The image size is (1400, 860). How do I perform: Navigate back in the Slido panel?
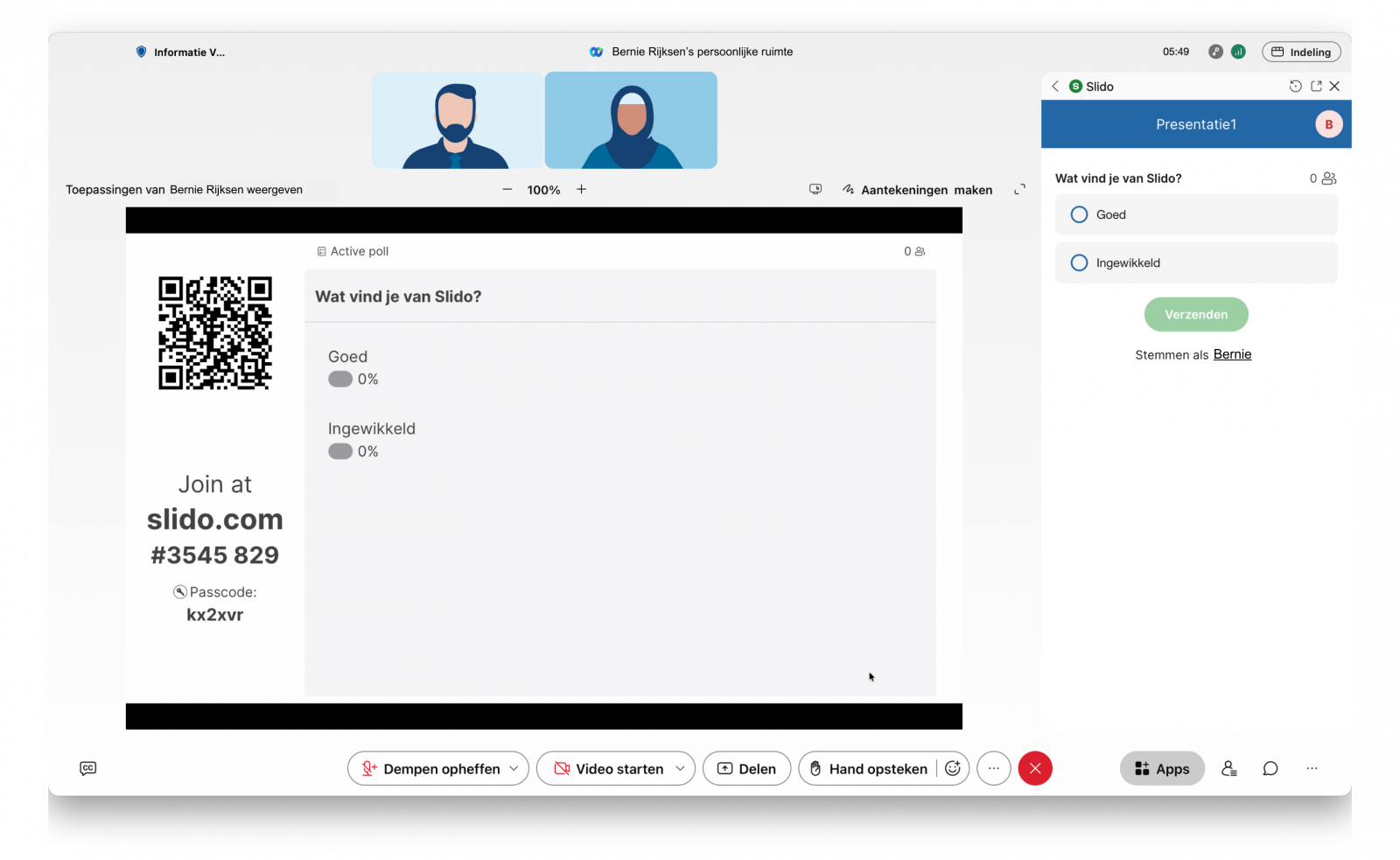point(1055,86)
